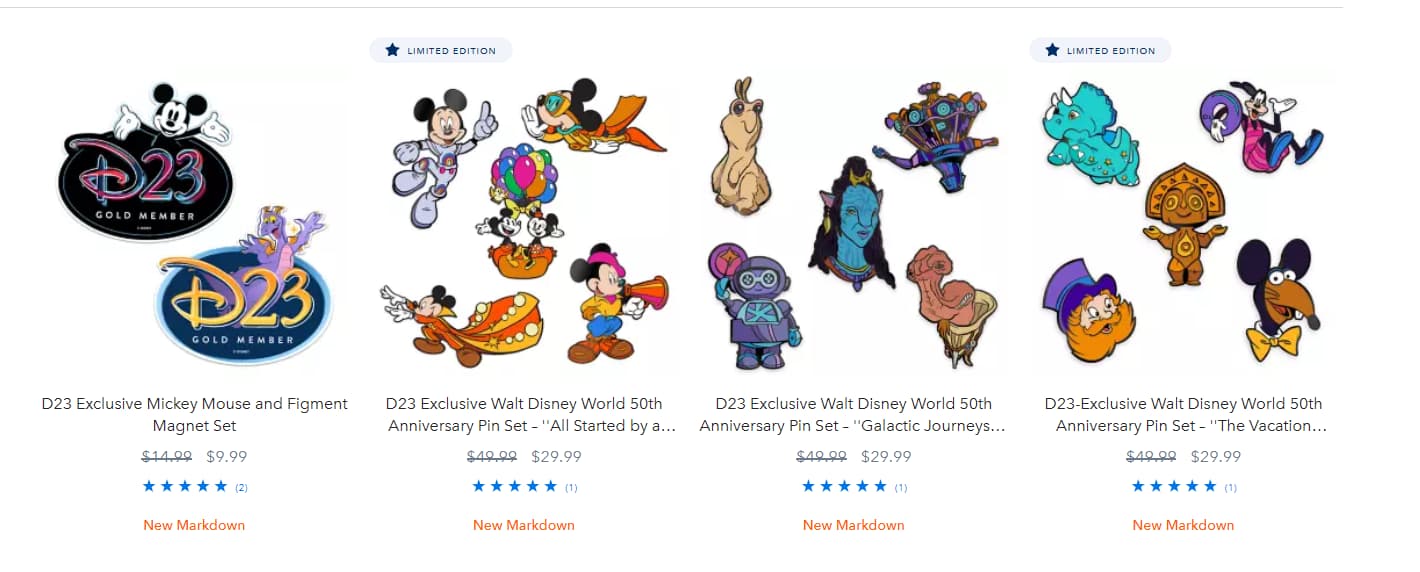Screen dimensions: 1420x572
Task: Click the $29.99 price of 'The Vacation...' set
Action: (1216, 457)
